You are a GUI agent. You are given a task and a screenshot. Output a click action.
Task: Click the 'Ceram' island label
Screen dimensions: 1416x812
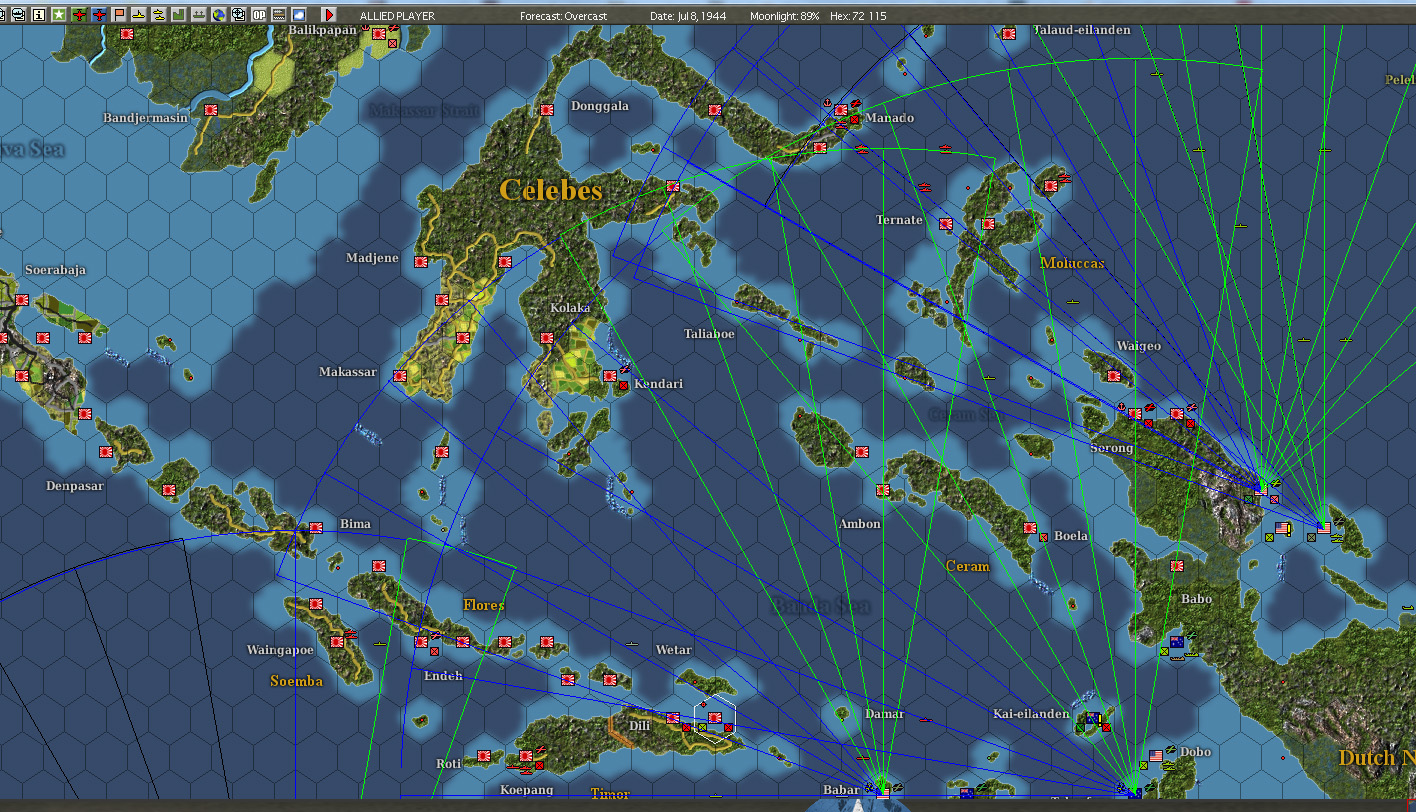967,566
